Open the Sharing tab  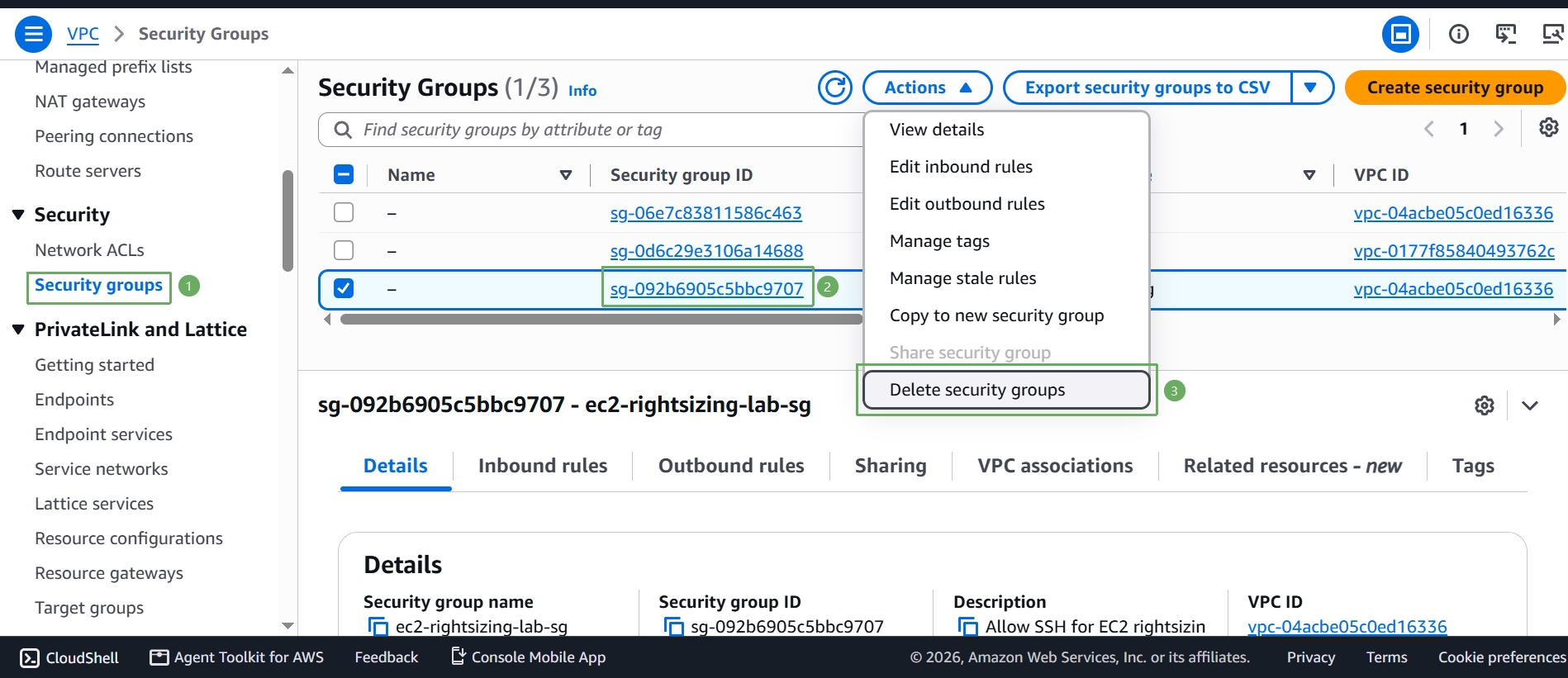891,466
